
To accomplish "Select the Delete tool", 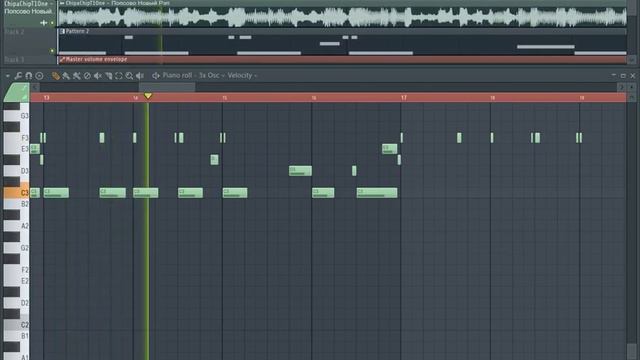I will click(87, 76).
